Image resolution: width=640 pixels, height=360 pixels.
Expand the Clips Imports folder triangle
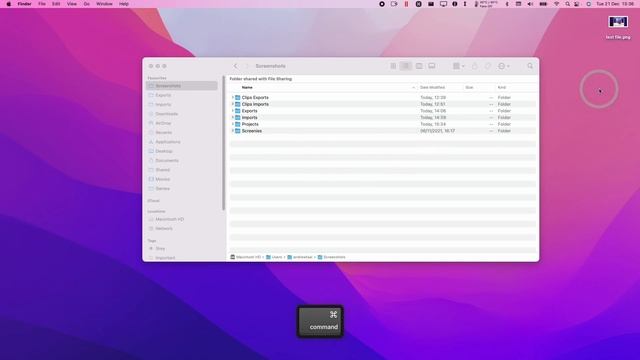[233, 104]
